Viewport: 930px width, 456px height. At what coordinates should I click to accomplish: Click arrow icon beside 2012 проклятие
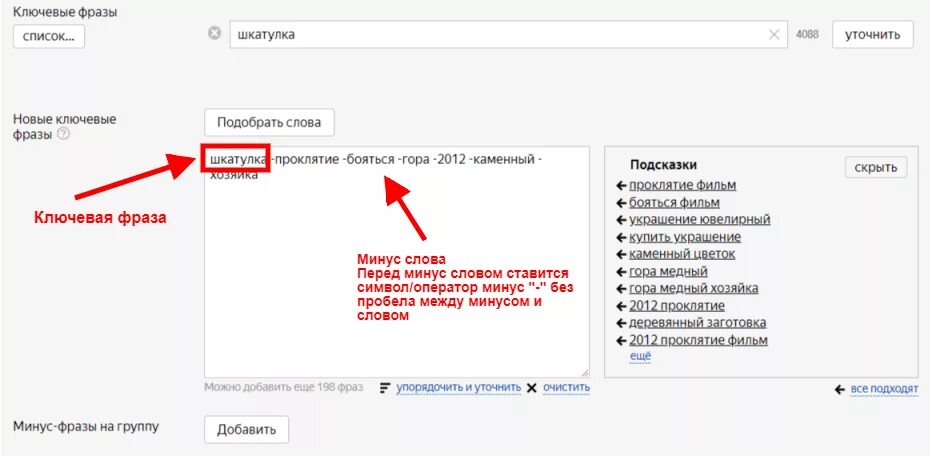(x=621, y=306)
